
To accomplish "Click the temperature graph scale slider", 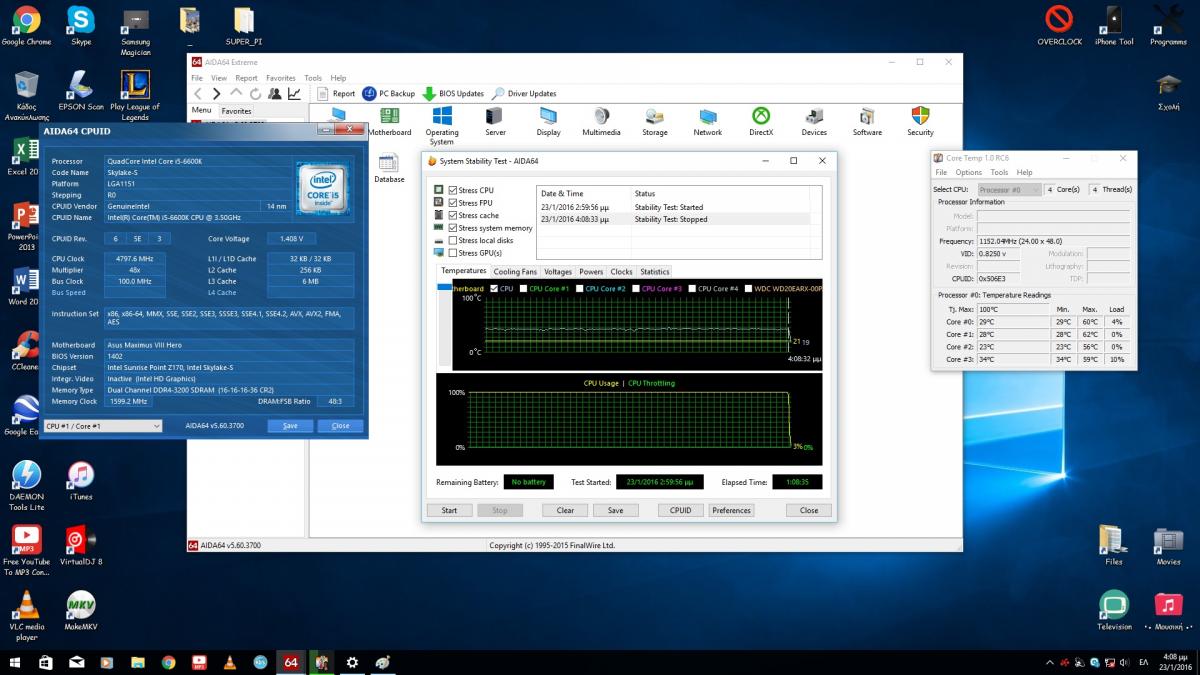I will click(445, 289).
